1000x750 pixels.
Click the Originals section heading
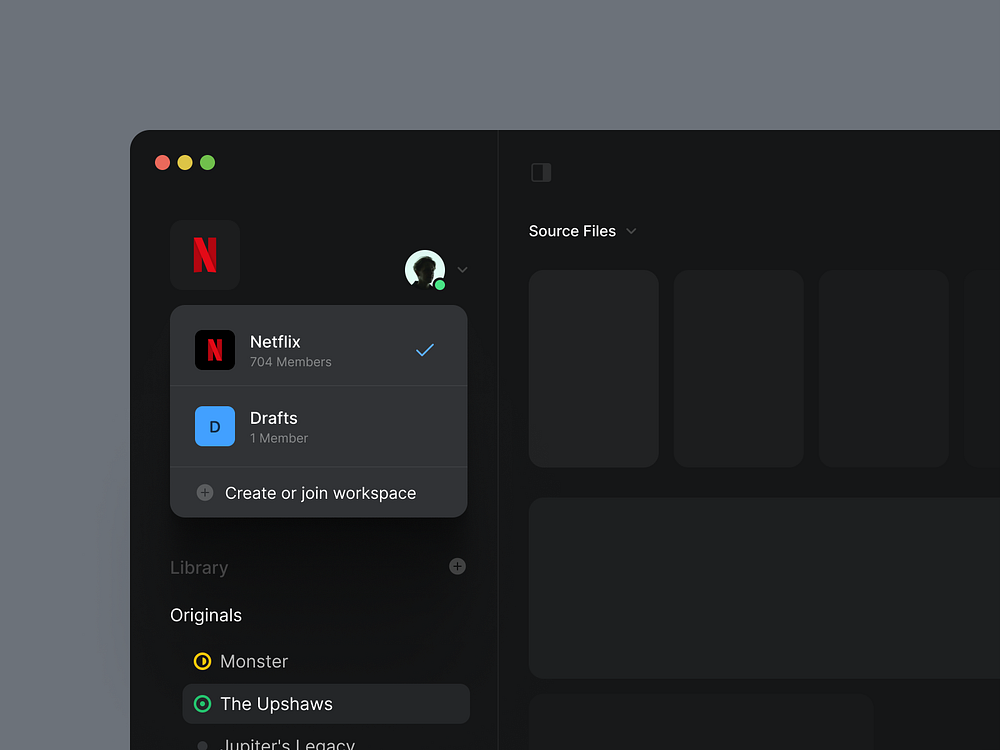[206, 615]
